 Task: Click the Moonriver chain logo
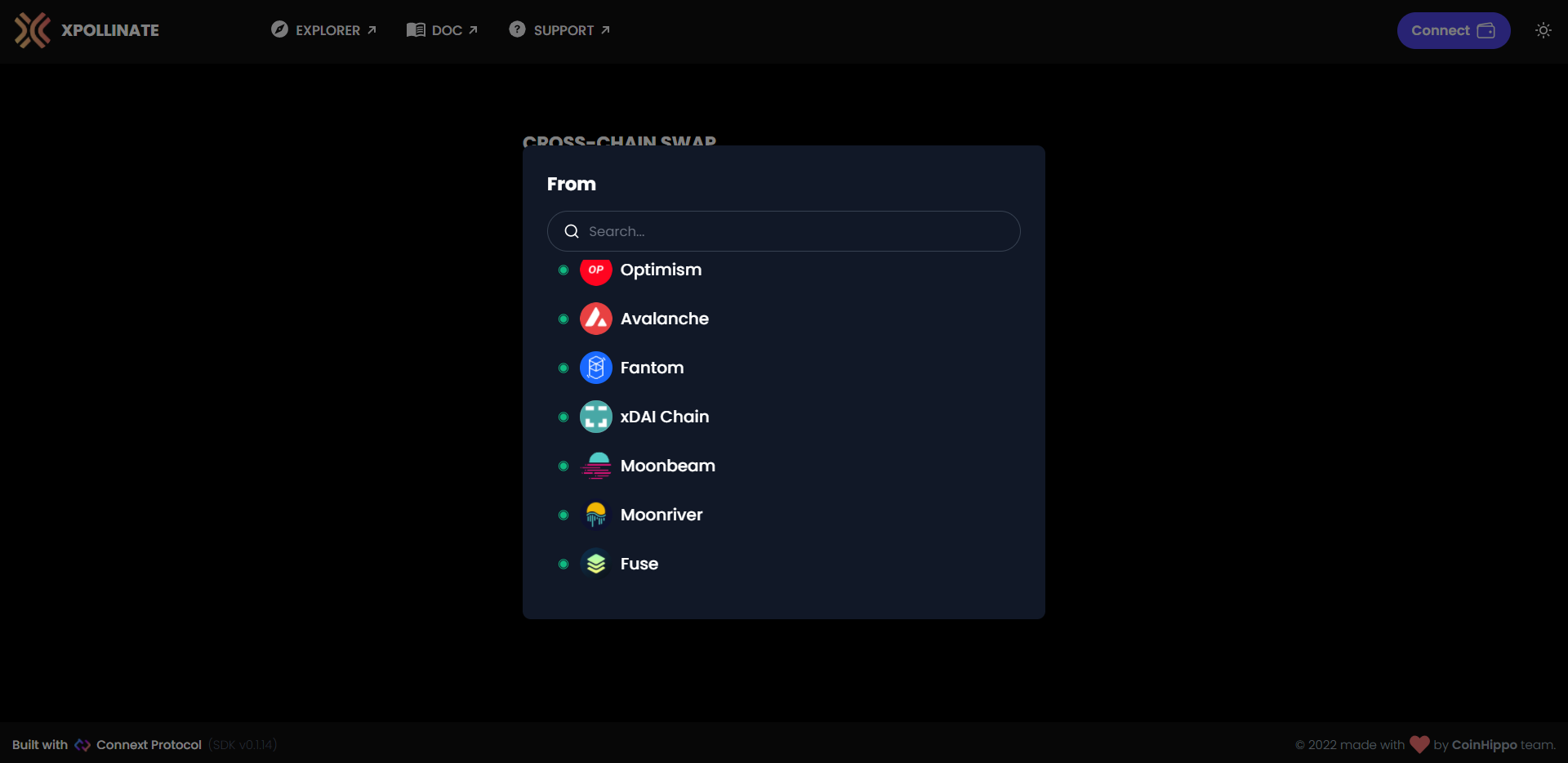click(596, 515)
